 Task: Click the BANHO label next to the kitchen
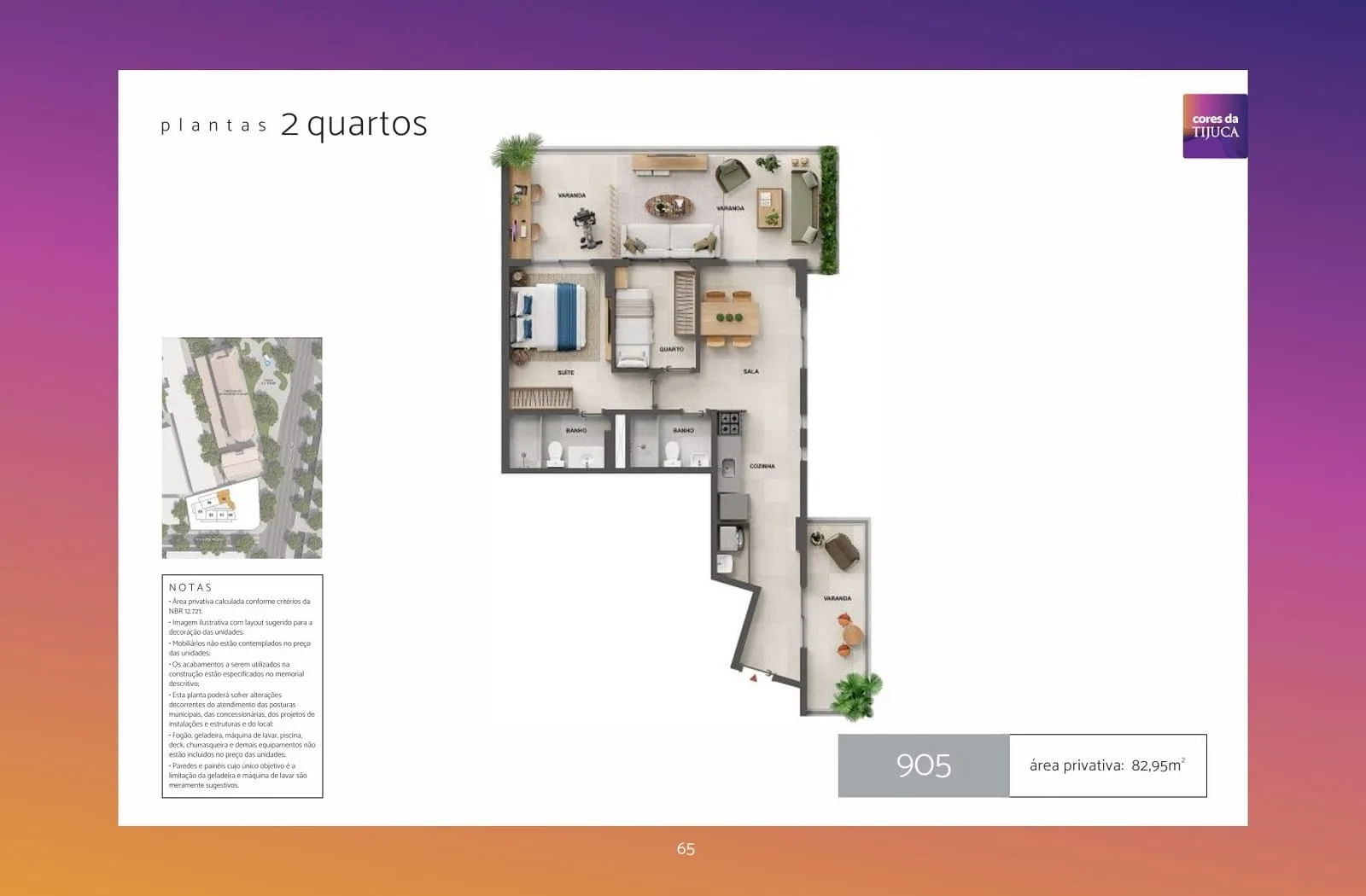(683, 431)
